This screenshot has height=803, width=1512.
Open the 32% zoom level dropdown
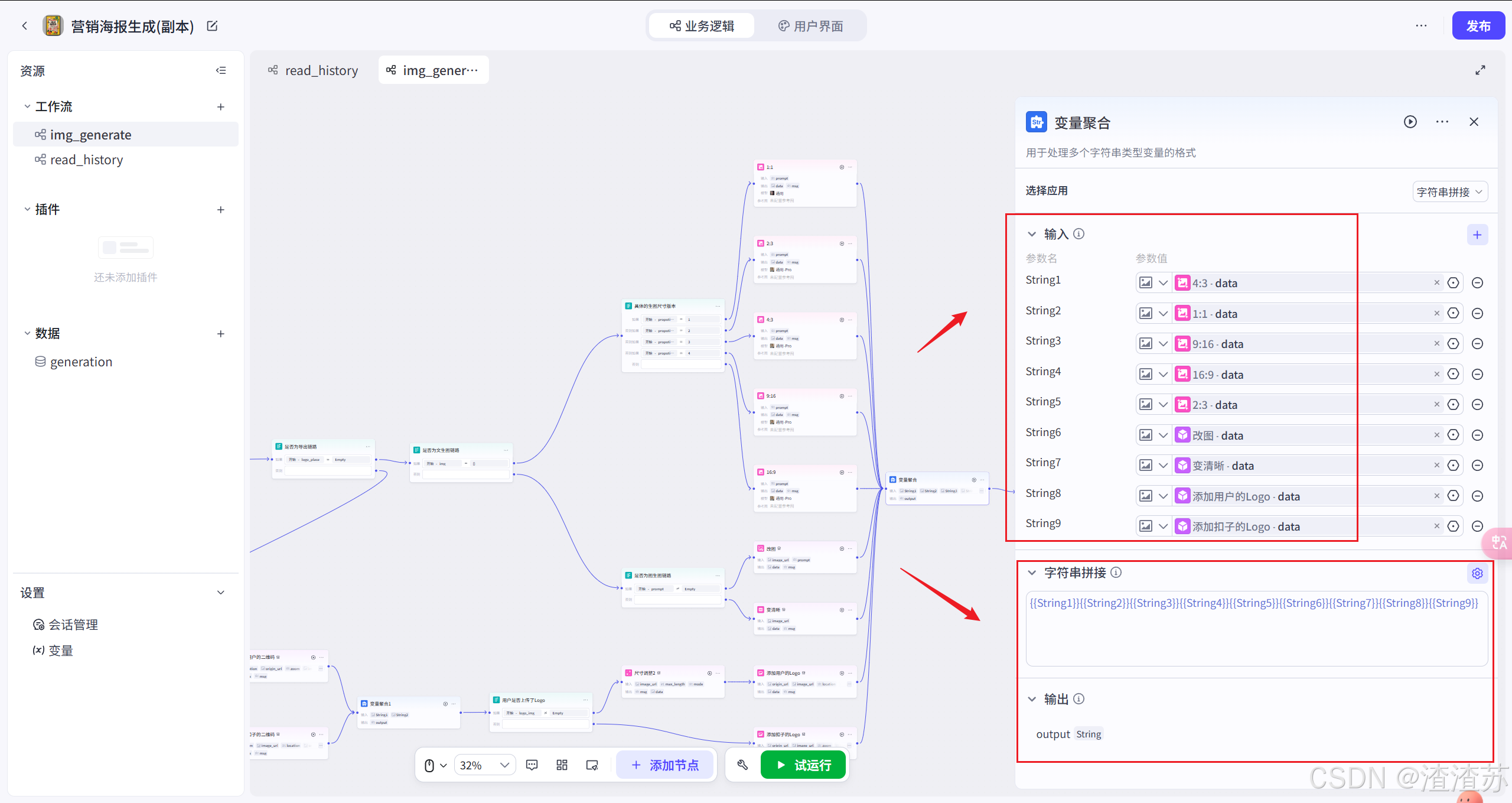[484, 765]
